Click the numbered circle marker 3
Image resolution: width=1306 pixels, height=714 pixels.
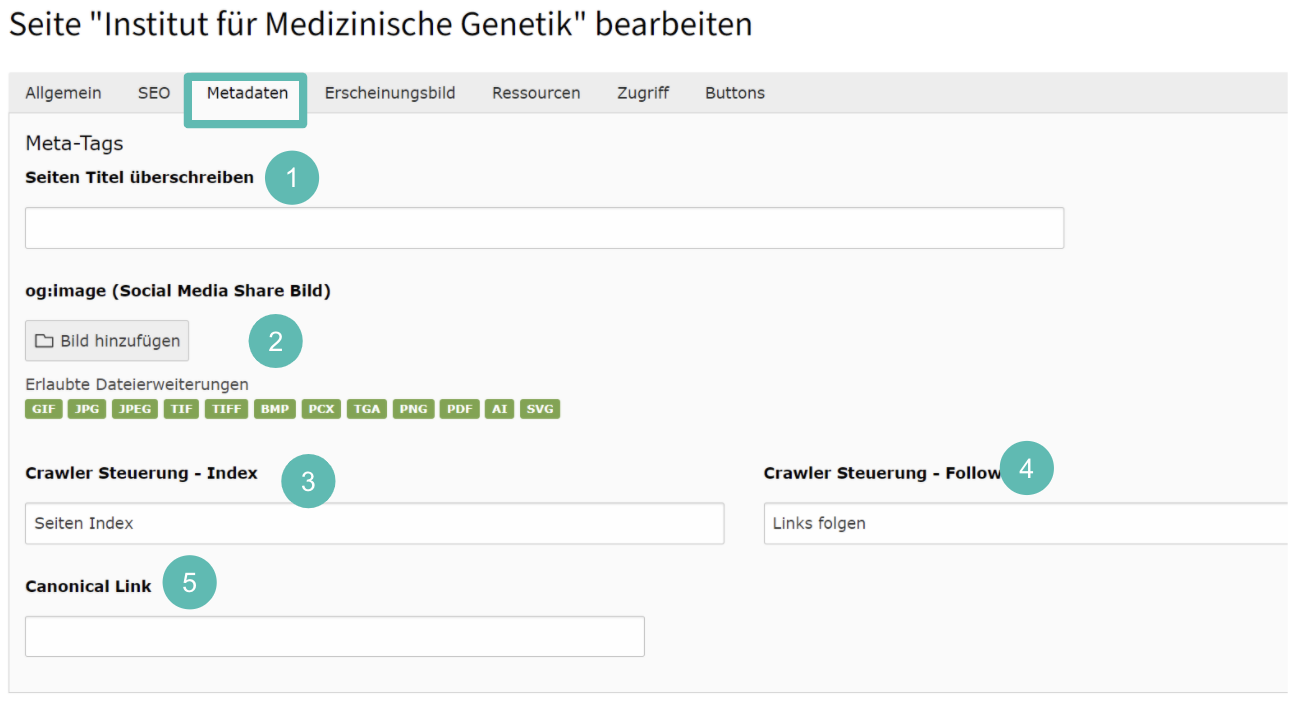point(308,481)
